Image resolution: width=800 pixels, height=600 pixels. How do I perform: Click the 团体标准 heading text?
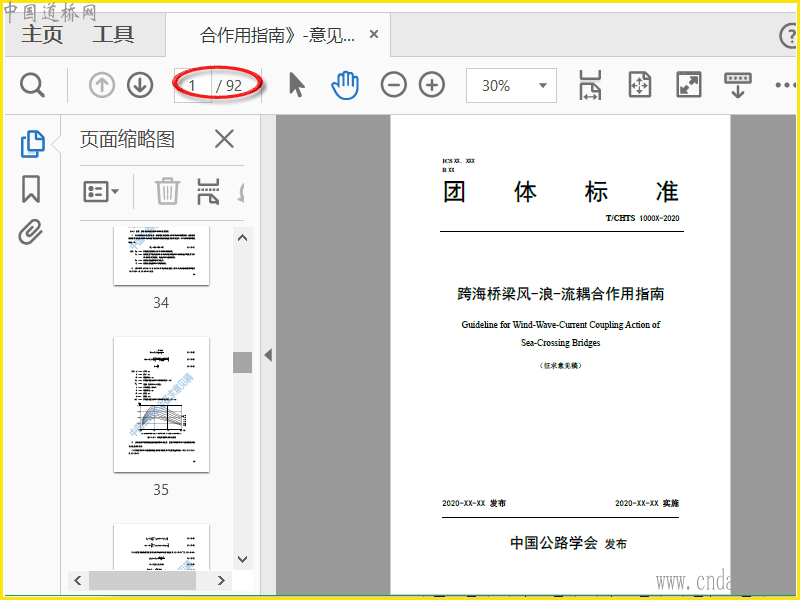point(561,191)
